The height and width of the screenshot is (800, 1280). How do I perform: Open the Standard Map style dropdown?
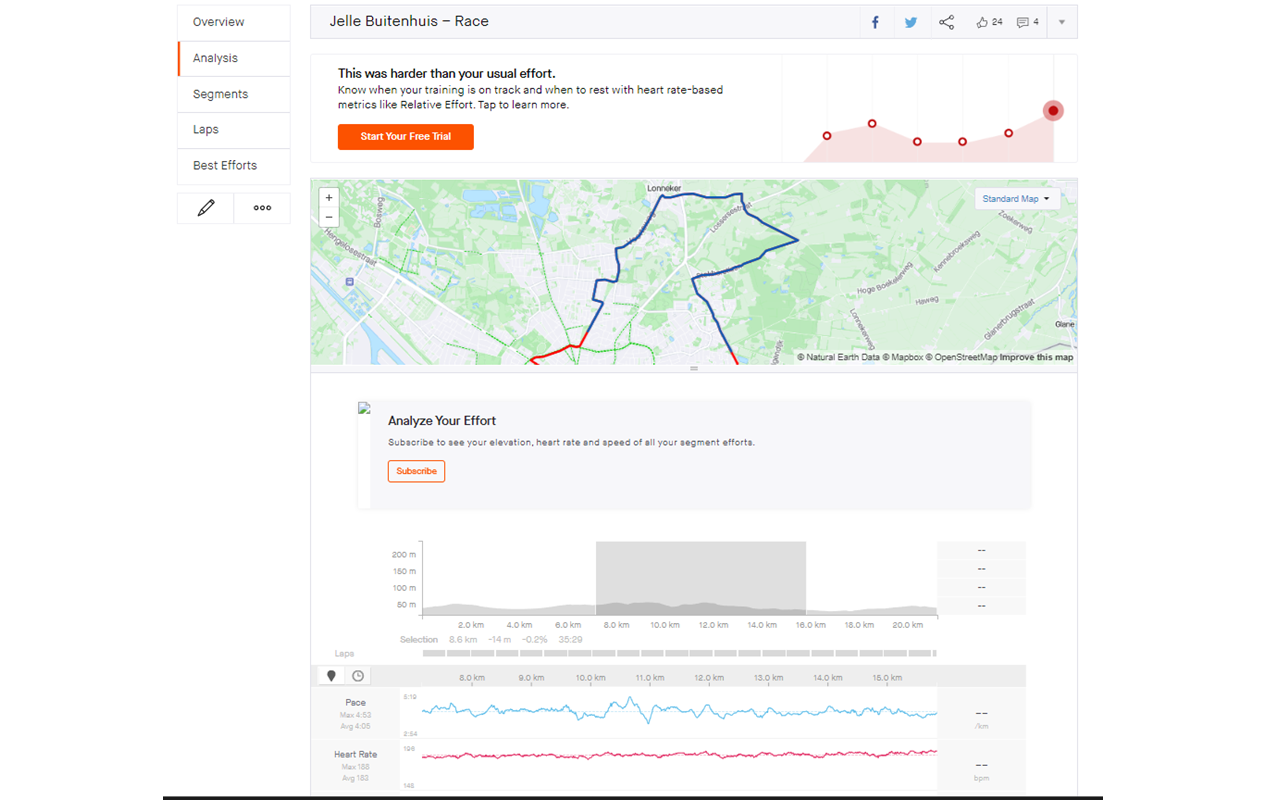point(1017,199)
